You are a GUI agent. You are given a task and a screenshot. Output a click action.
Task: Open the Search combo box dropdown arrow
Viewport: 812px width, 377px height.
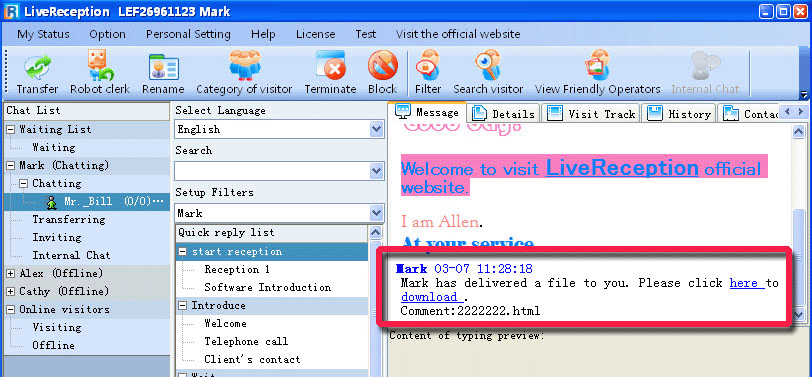click(x=377, y=171)
